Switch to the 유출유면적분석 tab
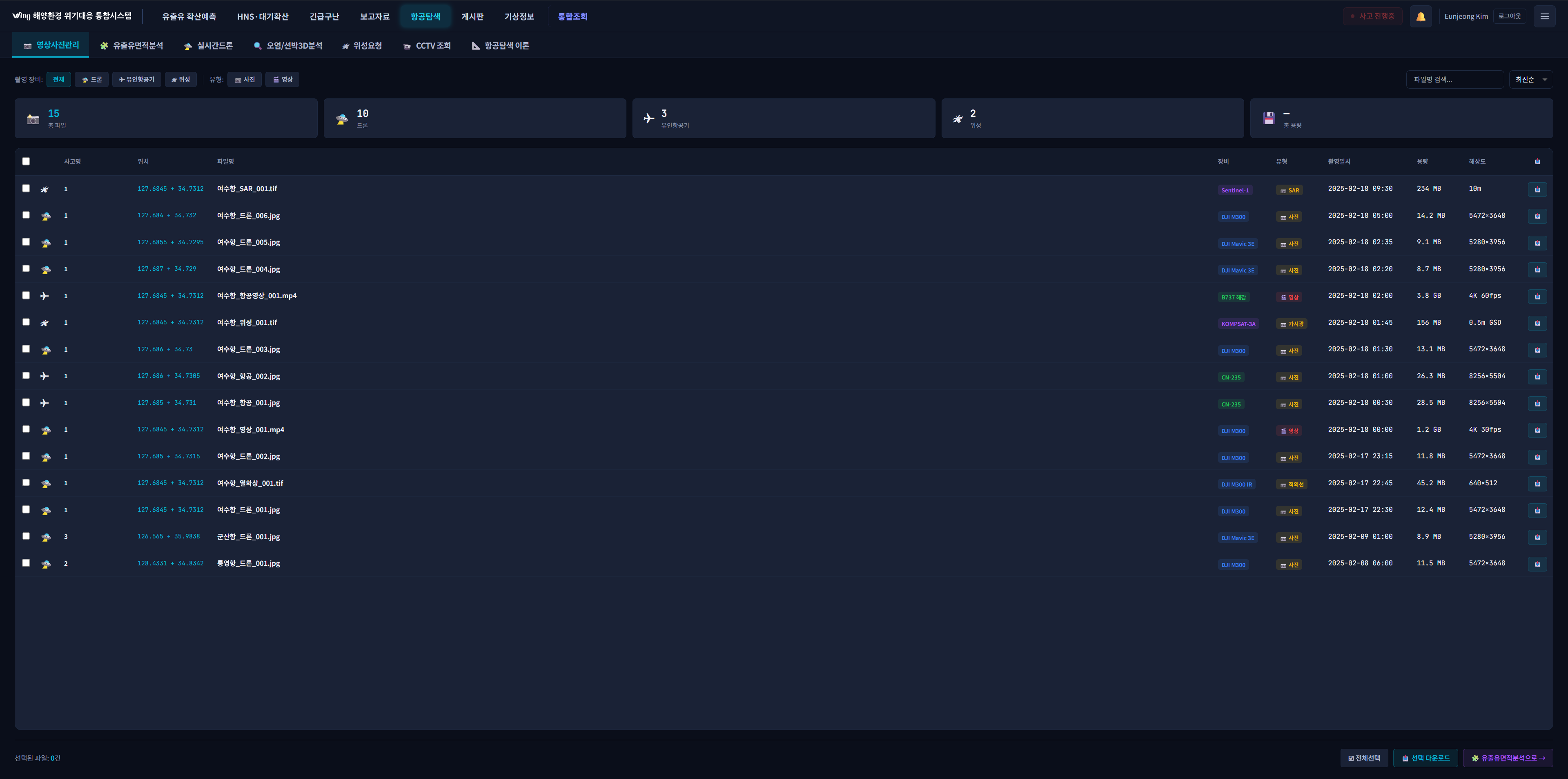 (131, 46)
